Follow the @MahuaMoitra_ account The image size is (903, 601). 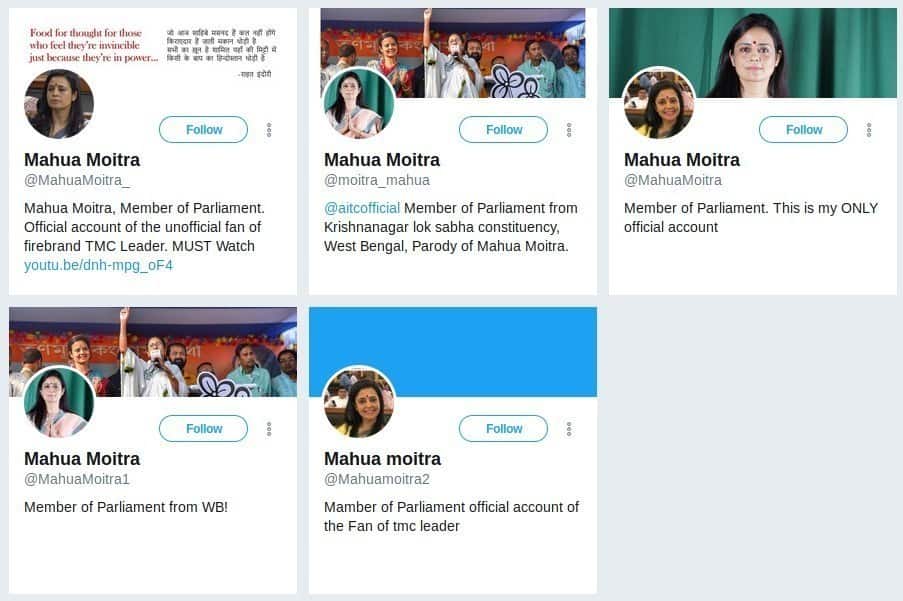pos(203,130)
